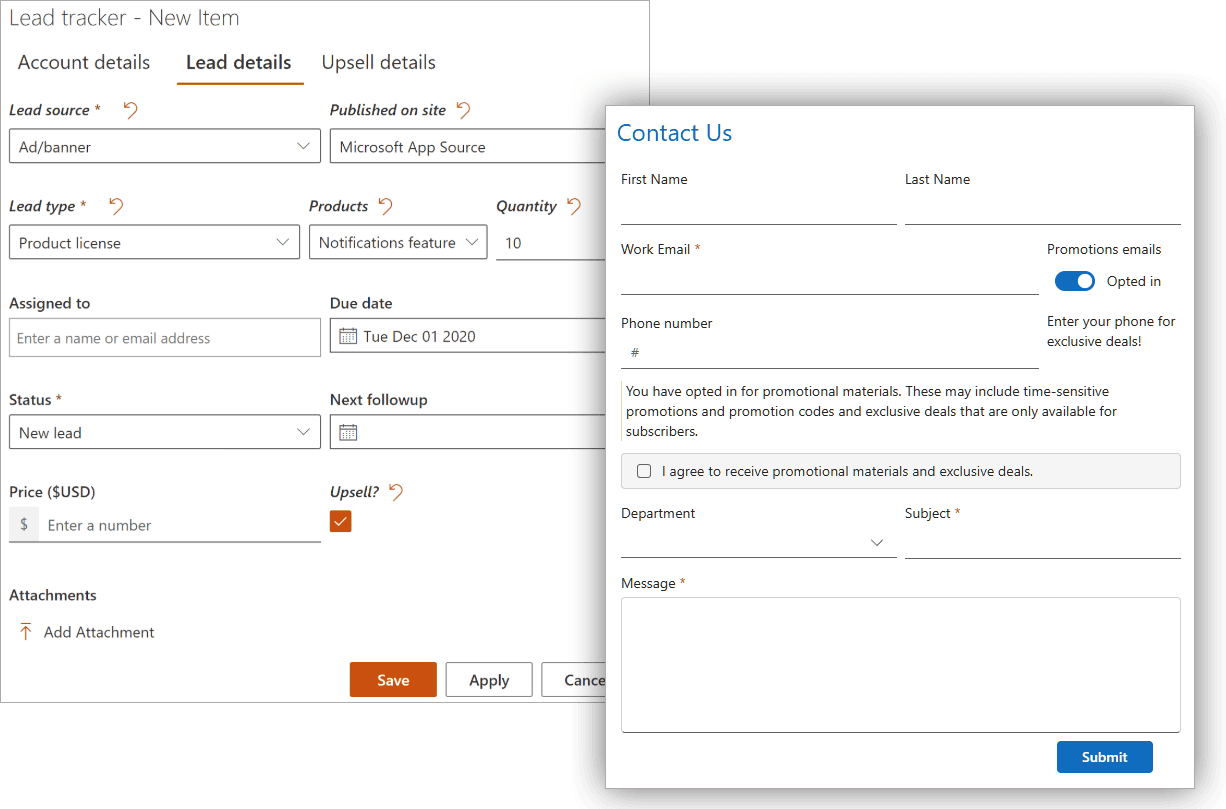
Task: Reset Quantity using its undo icon
Action: click(573, 206)
